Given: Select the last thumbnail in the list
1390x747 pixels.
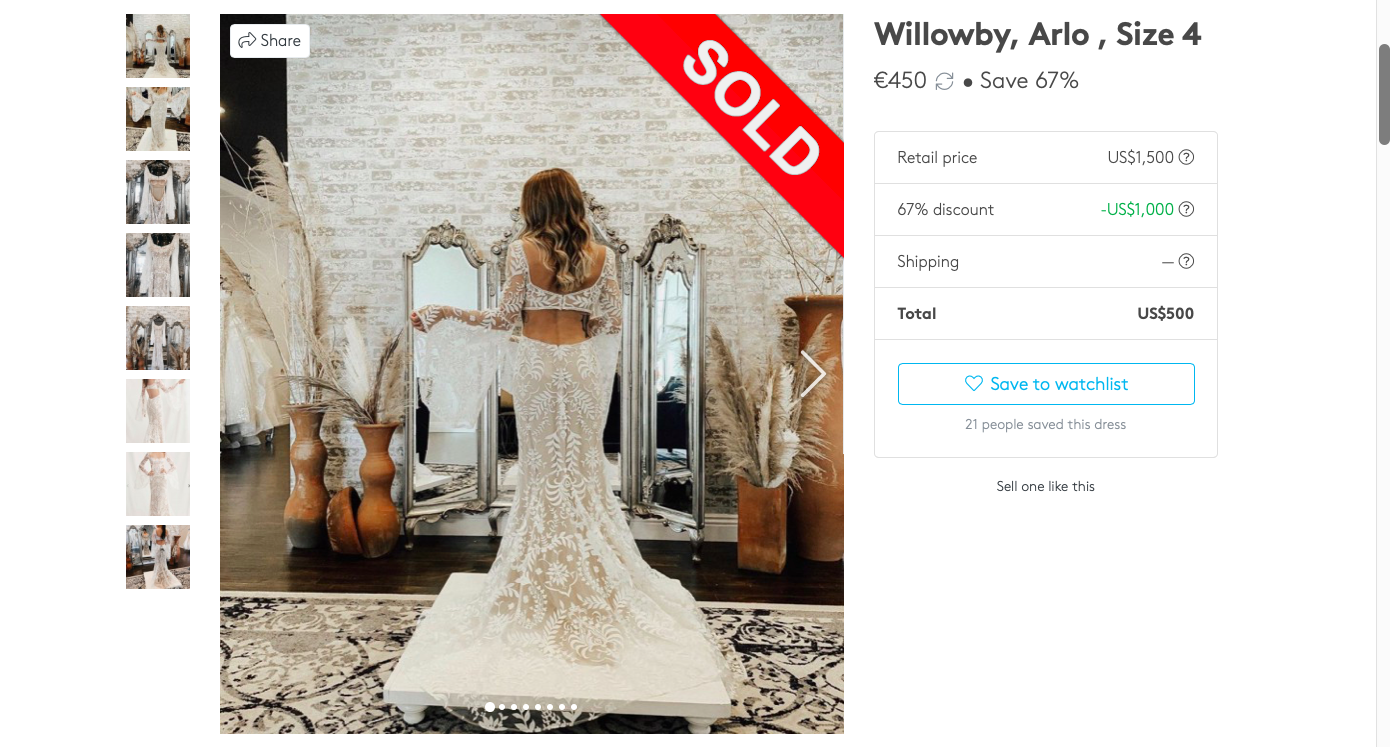Looking at the screenshot, I should (x=158, y=557).
